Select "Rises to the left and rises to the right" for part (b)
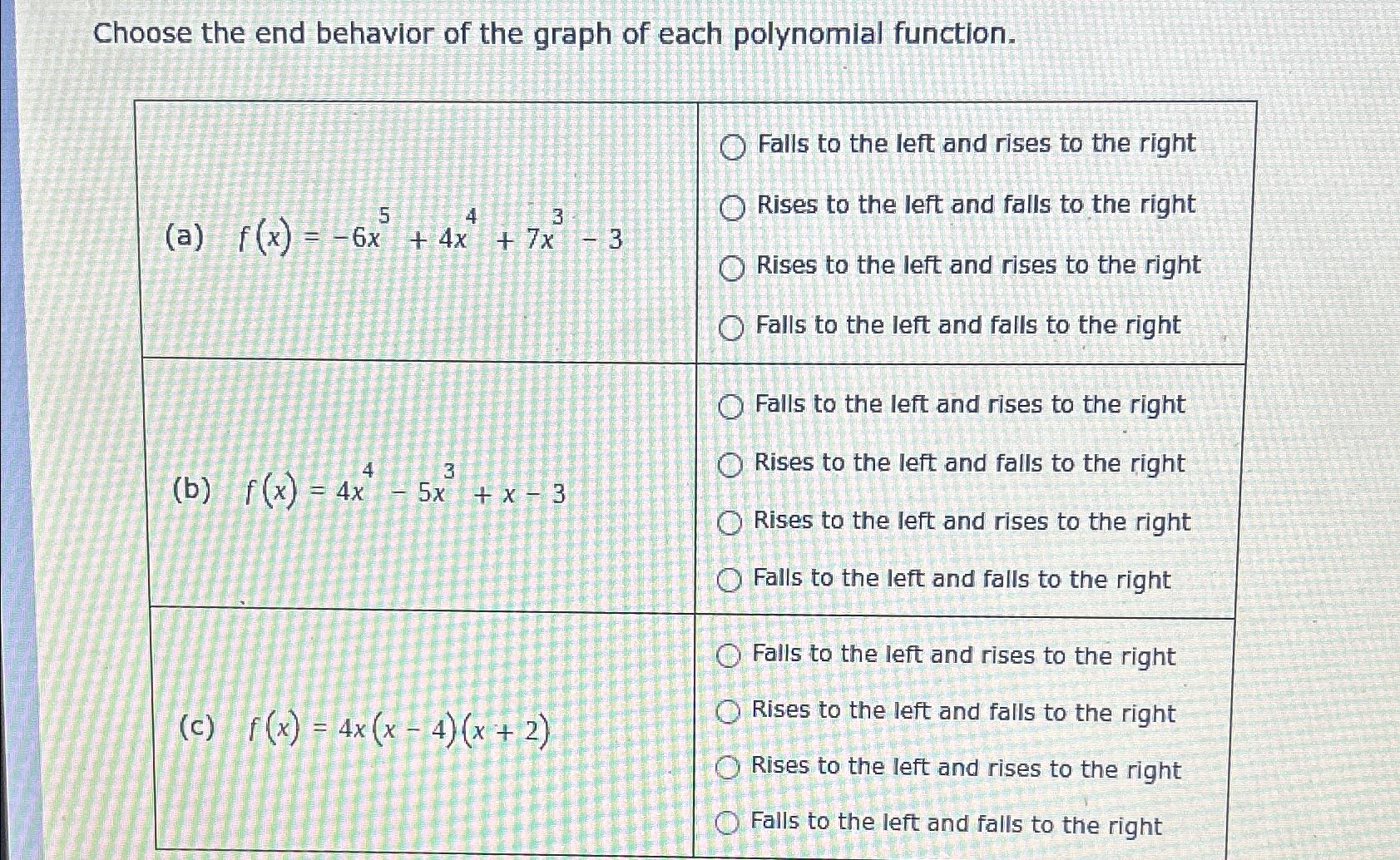 [x=732, y=522]
